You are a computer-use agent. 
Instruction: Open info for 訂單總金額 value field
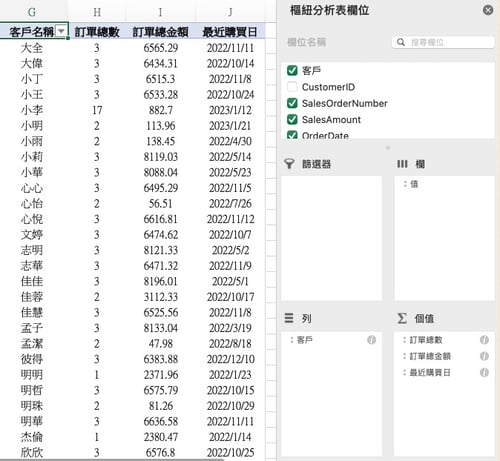(x=484, y=356)
